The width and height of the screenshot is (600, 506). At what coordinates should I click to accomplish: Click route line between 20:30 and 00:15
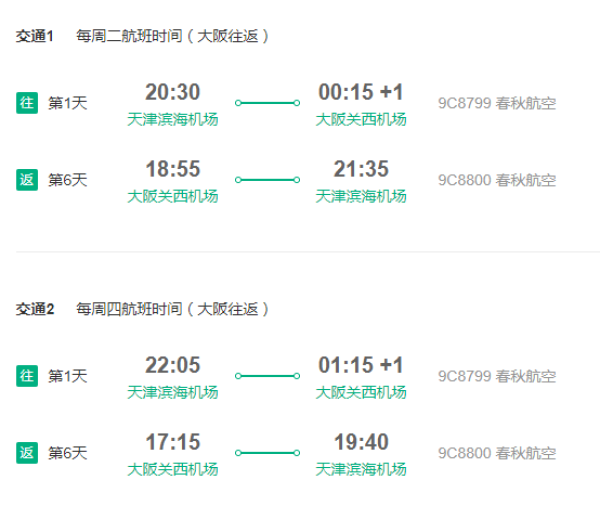pos(267,103)
